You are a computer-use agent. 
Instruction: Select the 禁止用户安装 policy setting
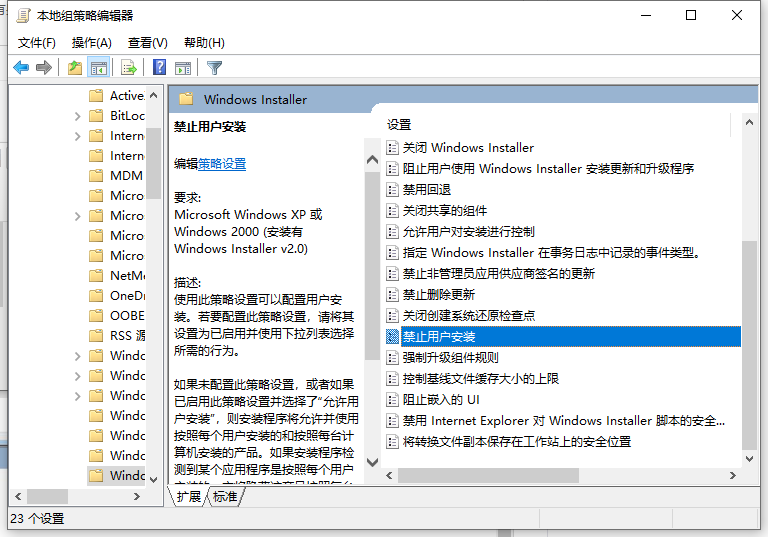click(439, 336)
